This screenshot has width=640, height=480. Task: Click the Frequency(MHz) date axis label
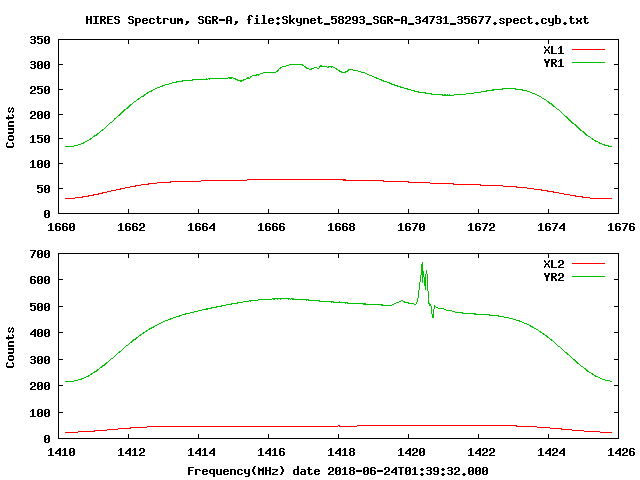tap(338, 471)
